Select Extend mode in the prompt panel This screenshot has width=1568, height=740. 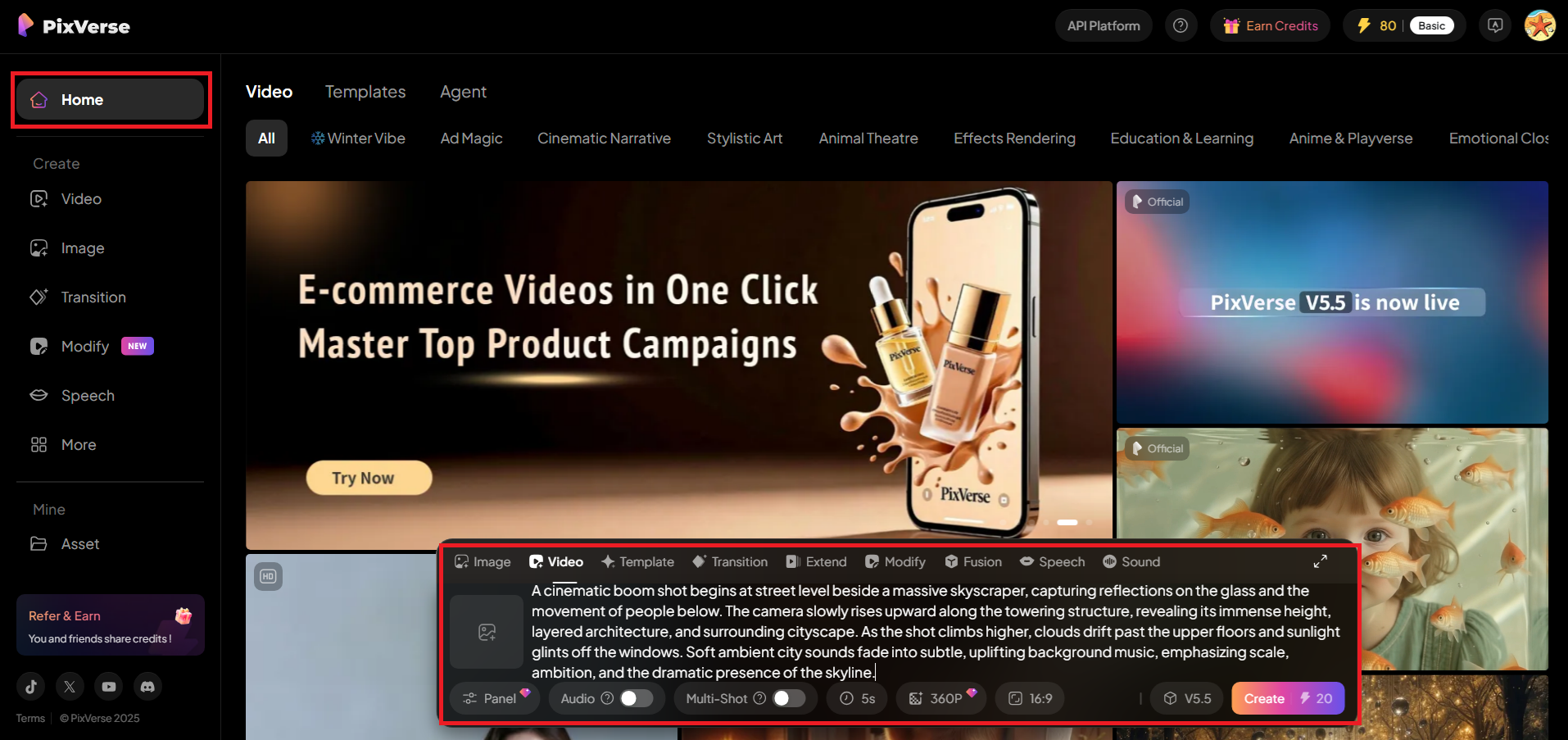tap(816, 561)
